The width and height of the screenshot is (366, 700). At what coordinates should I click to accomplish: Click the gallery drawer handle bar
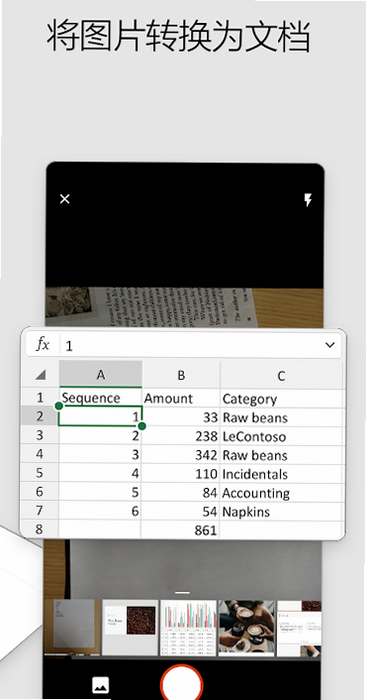click(x=183, y=593)
